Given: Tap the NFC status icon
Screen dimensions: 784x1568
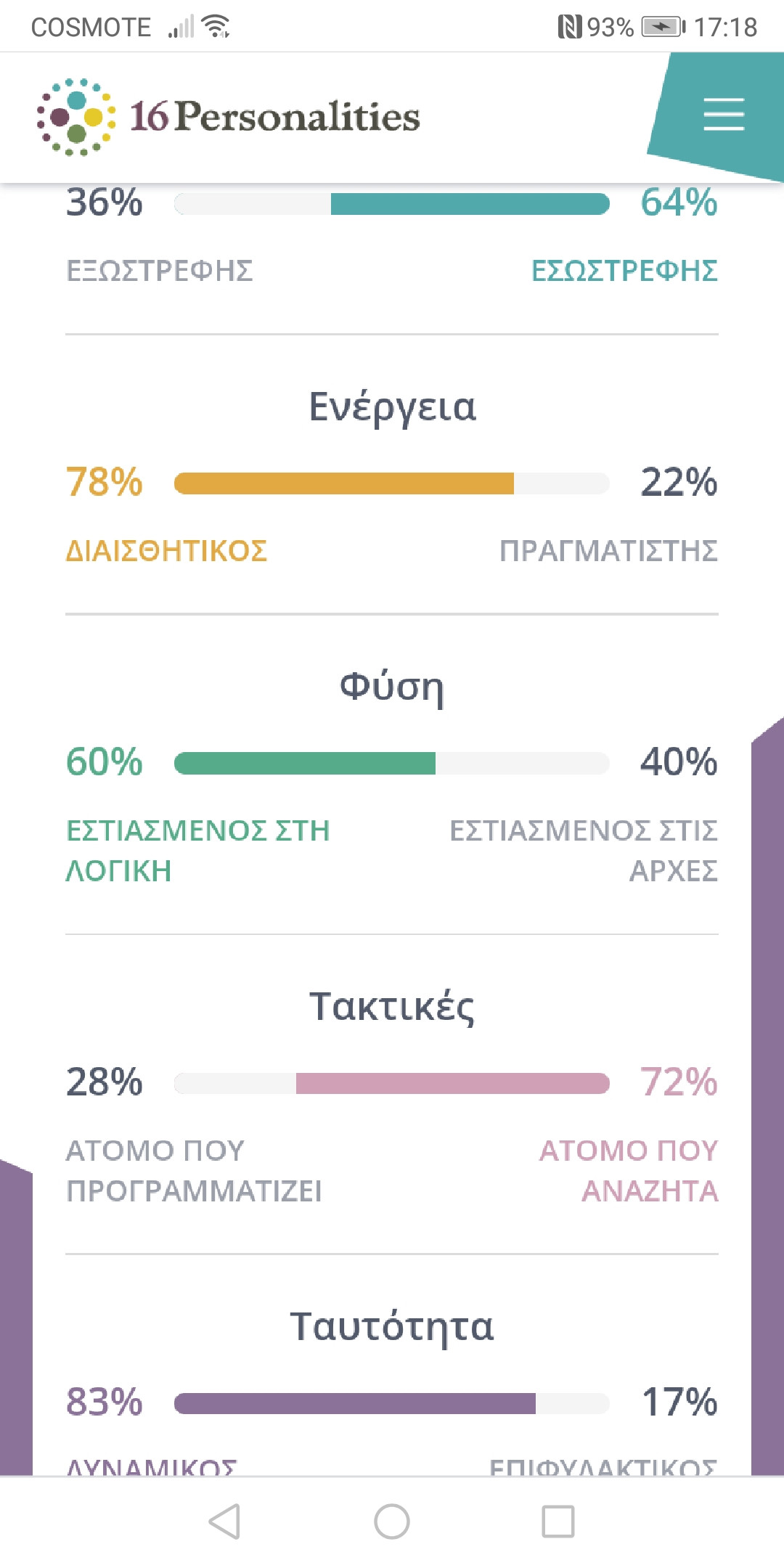Looking at the screenshot, I should click(x=569, y=28).
